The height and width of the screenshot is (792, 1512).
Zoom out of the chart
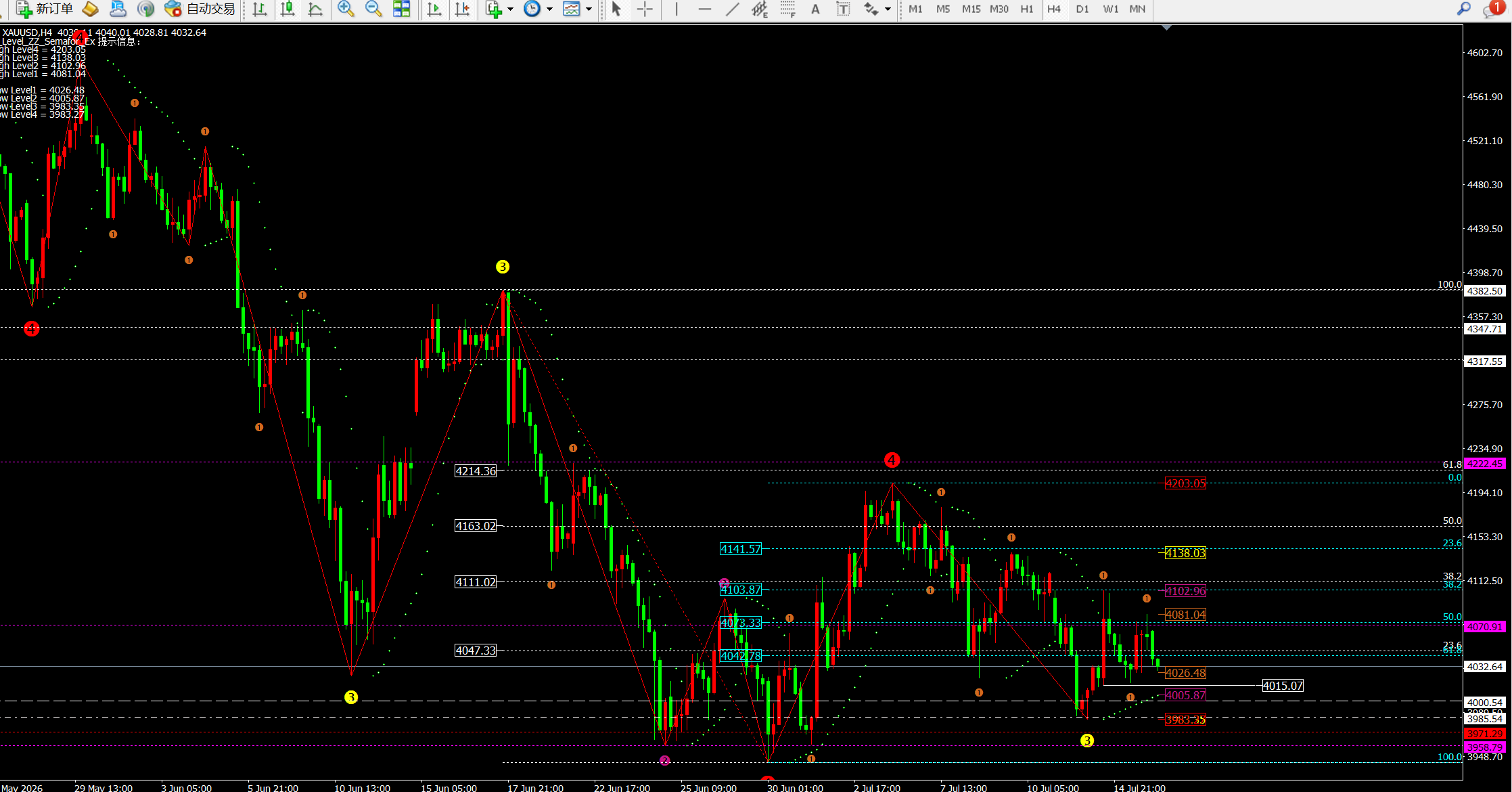373,9
